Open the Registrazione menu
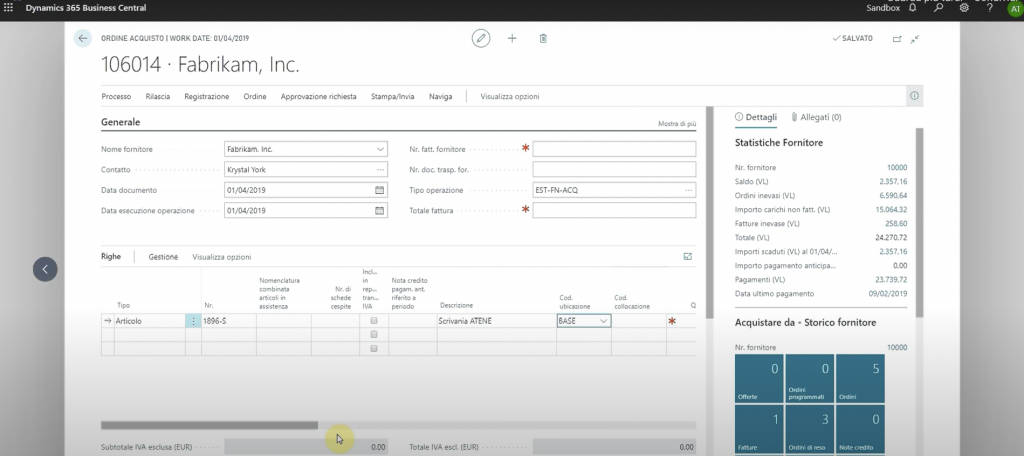The image size is (1024, 456). pos(206,96)
